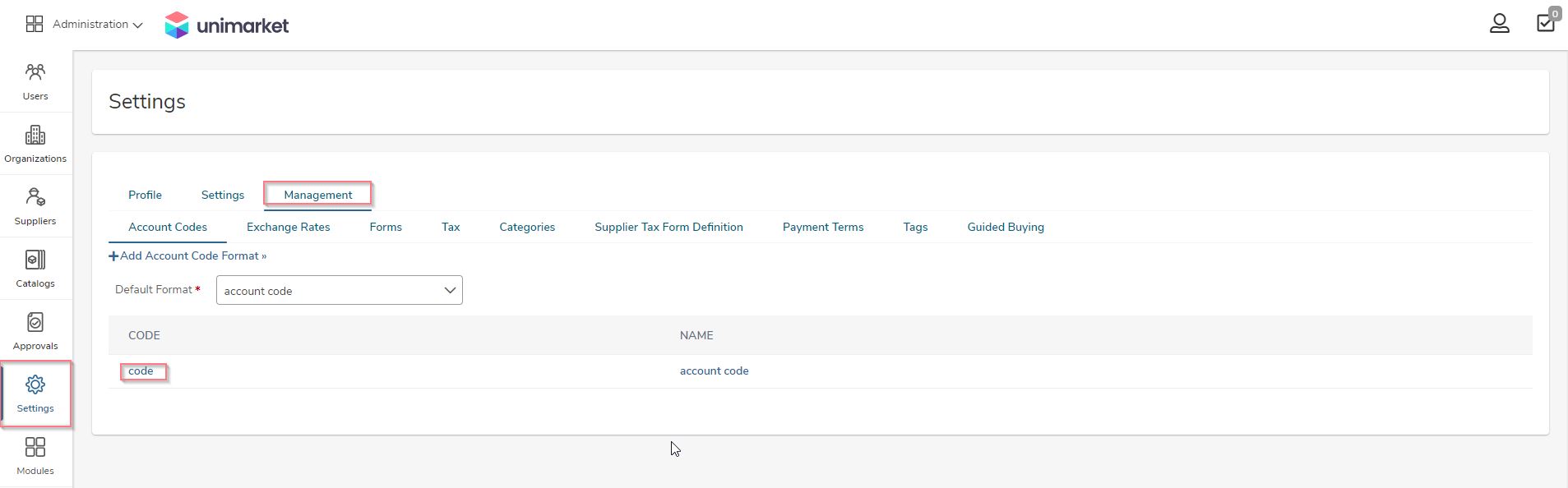
Task: Open the Guided Buying sub-tab
Action: coord(1006,227)
